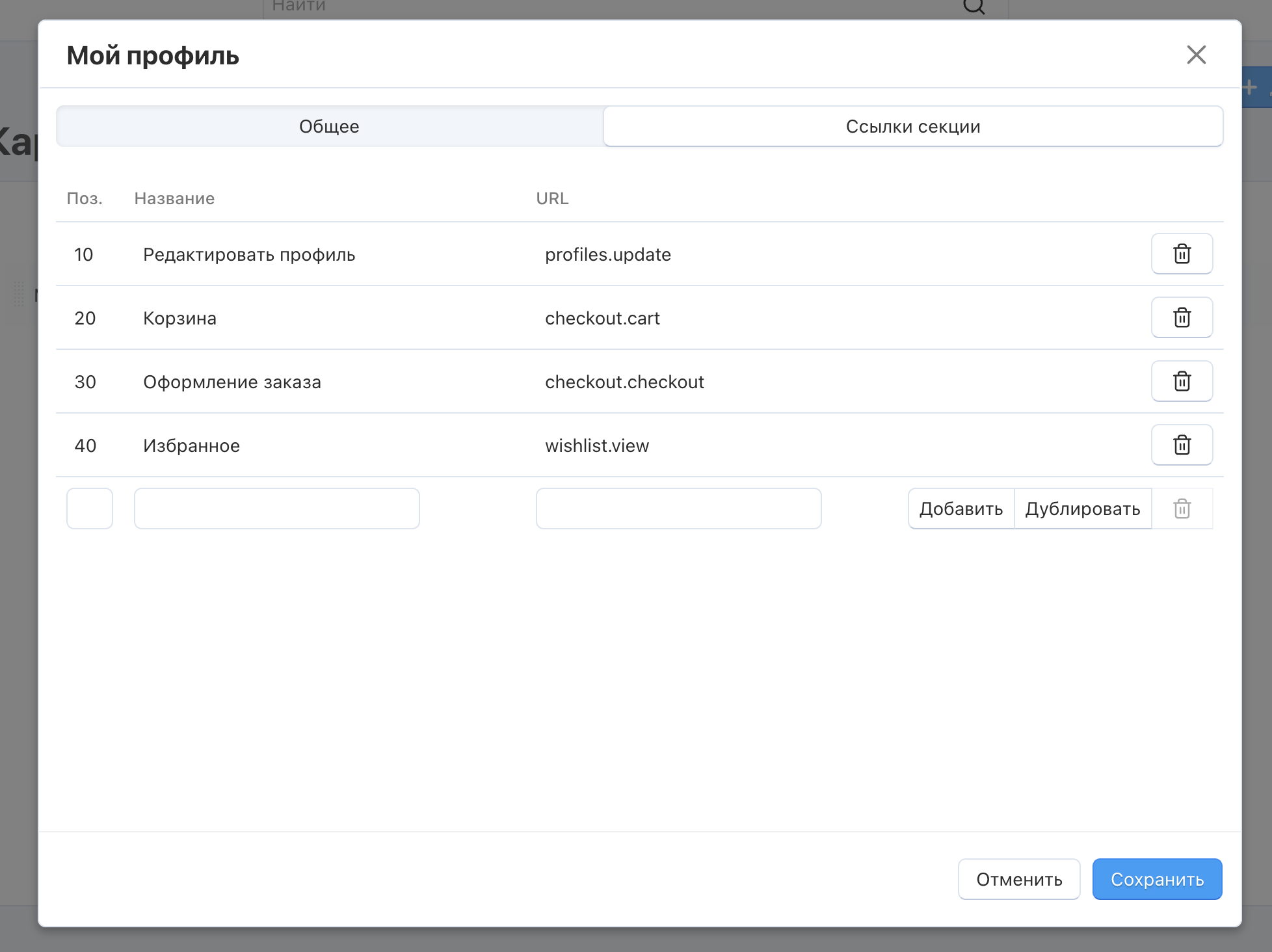Focus the empty Название input field
This screenshot has height=952, width=1272.
coord(276,509)
